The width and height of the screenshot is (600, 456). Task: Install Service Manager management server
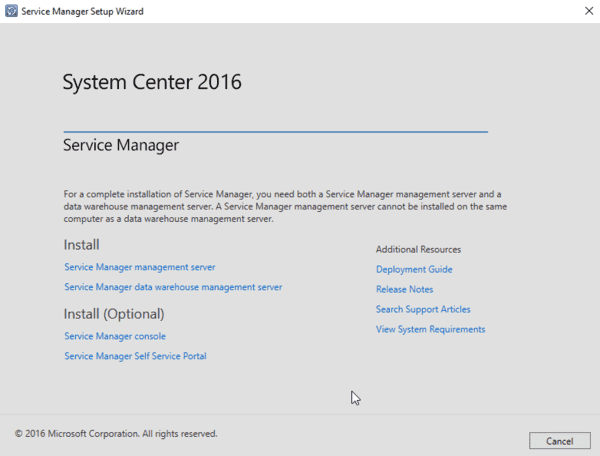tap(140, 267)
